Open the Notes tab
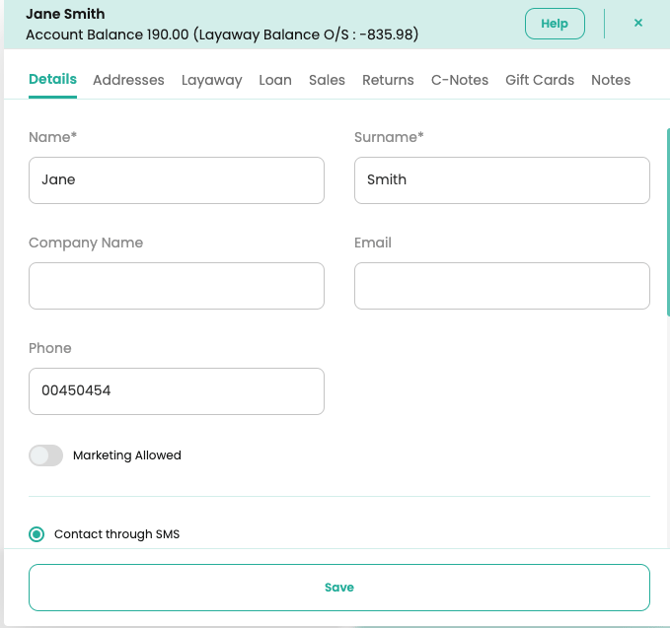The image size is (670, 628). click(x=610, y=80)
